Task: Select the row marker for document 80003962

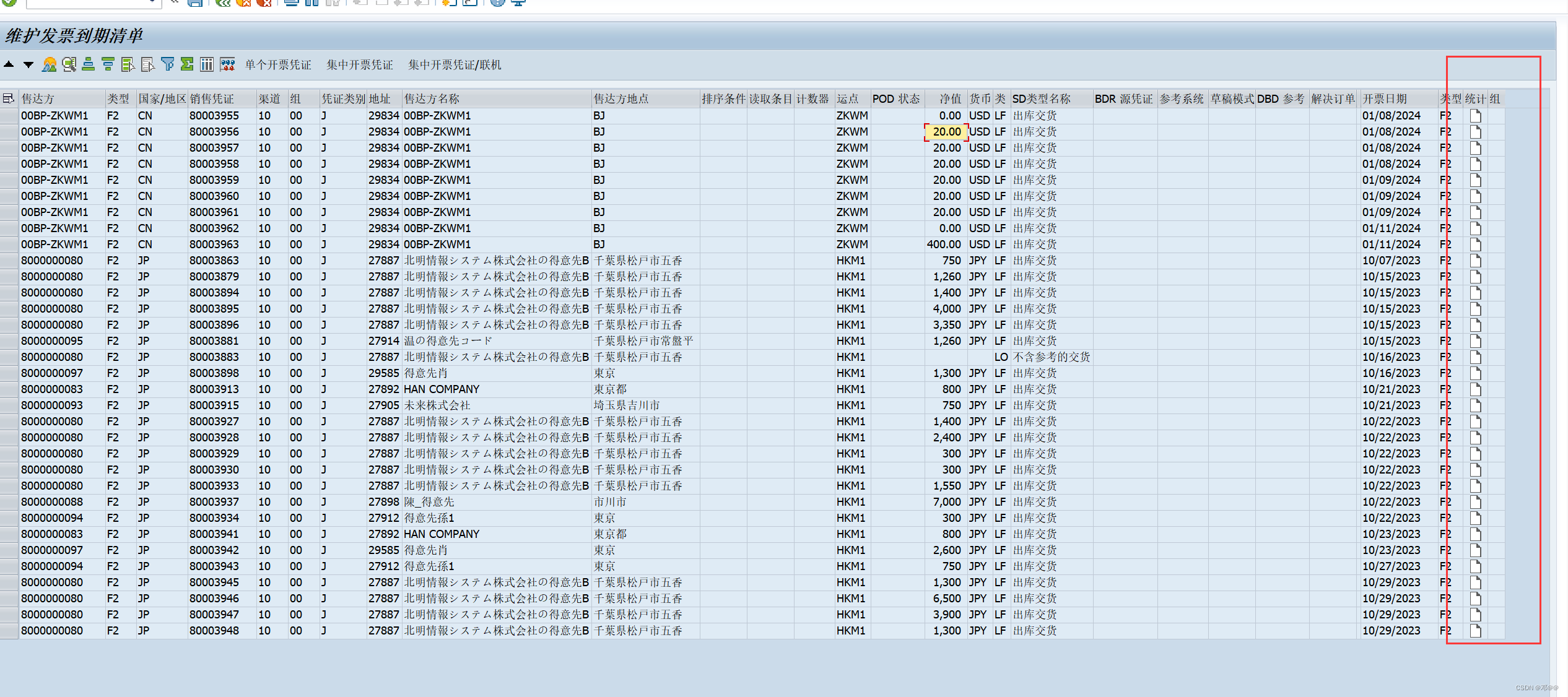Action: click(x=9, y=228)
